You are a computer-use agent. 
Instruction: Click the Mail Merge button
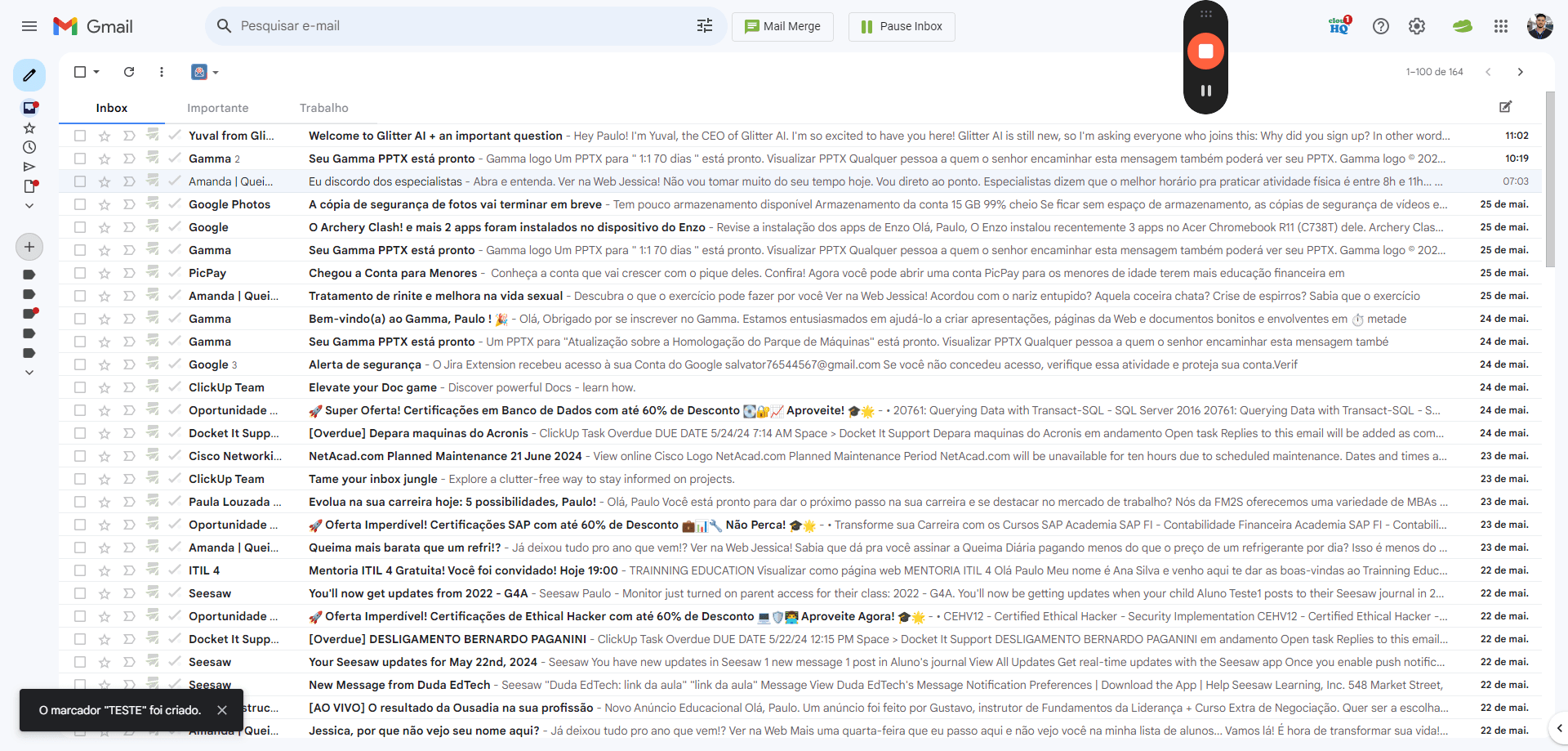pos(782,26)
